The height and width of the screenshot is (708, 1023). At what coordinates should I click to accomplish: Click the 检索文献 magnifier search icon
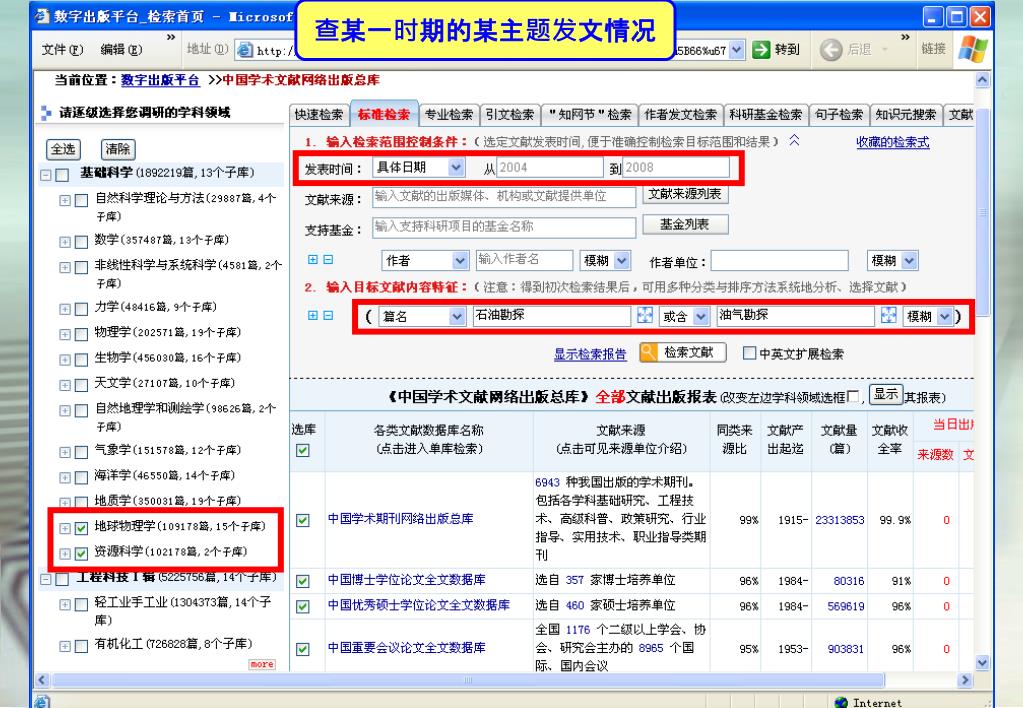[649, 352]
